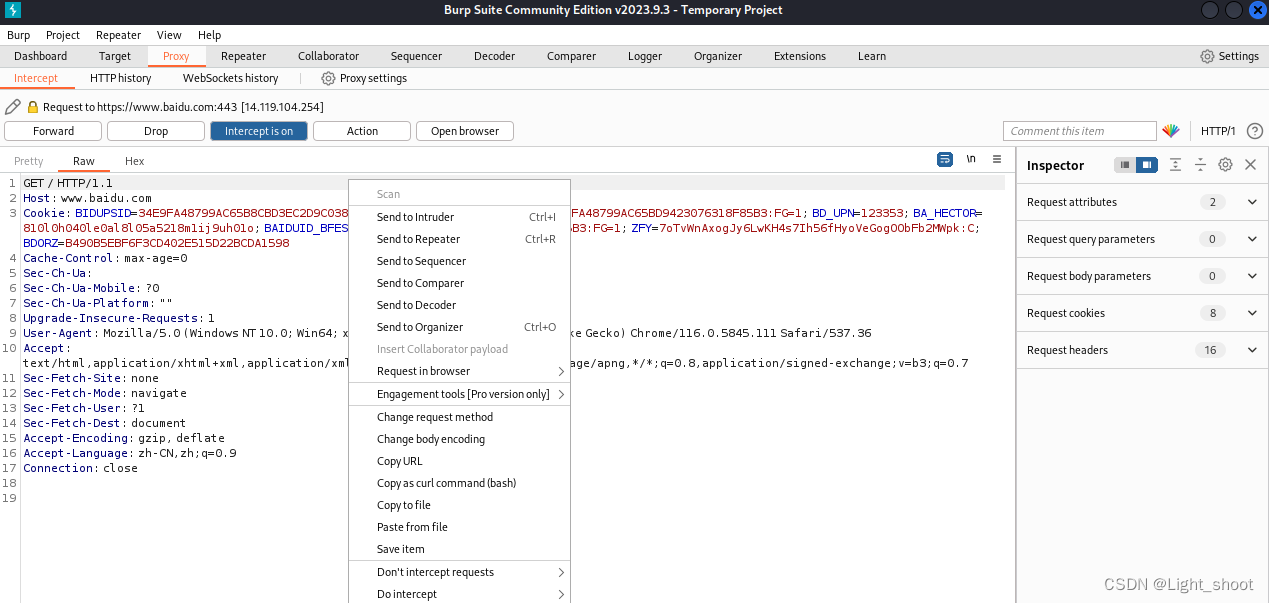Click the pencil edit target icon
The width and height of the screenshot is (1269, 603).
12,106
